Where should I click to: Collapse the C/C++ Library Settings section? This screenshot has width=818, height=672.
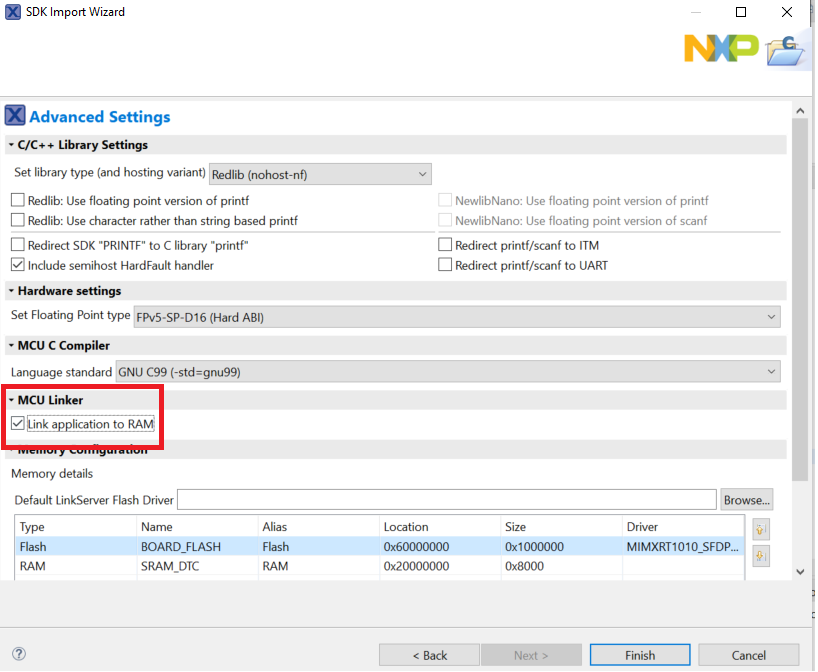(11, 145)
